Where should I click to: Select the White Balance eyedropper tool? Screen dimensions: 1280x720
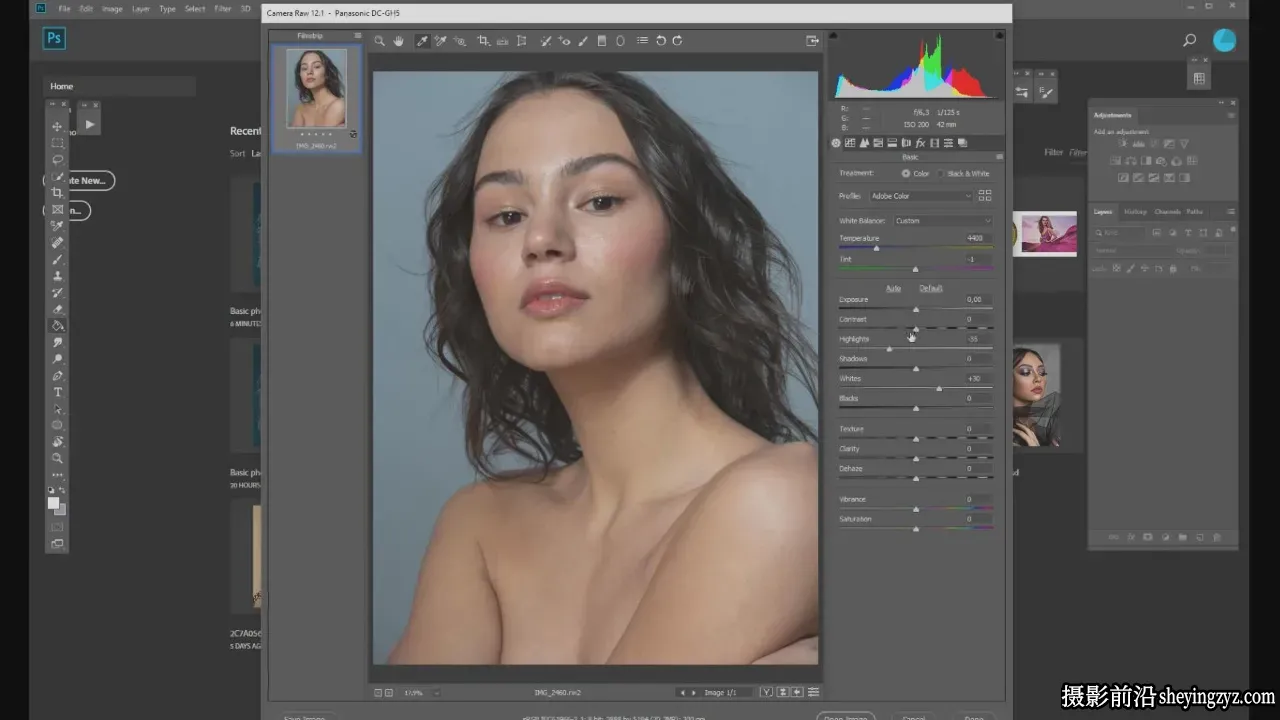point(422,41)
